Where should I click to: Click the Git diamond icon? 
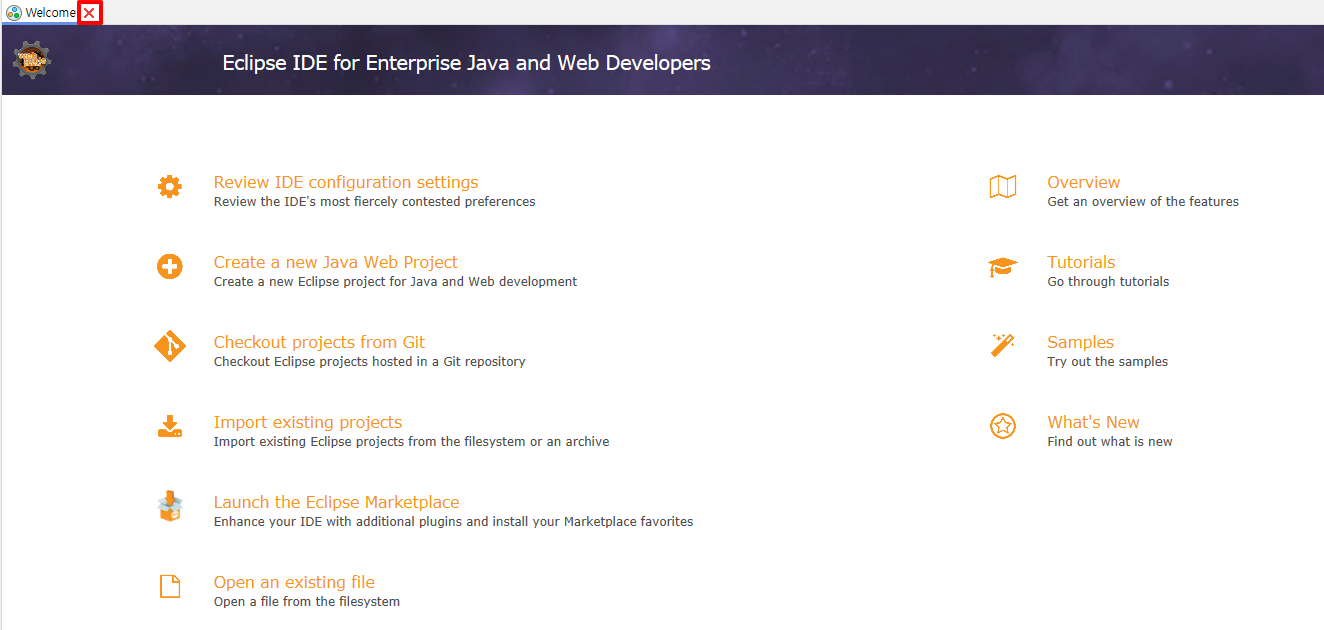[x=170, y=347]
